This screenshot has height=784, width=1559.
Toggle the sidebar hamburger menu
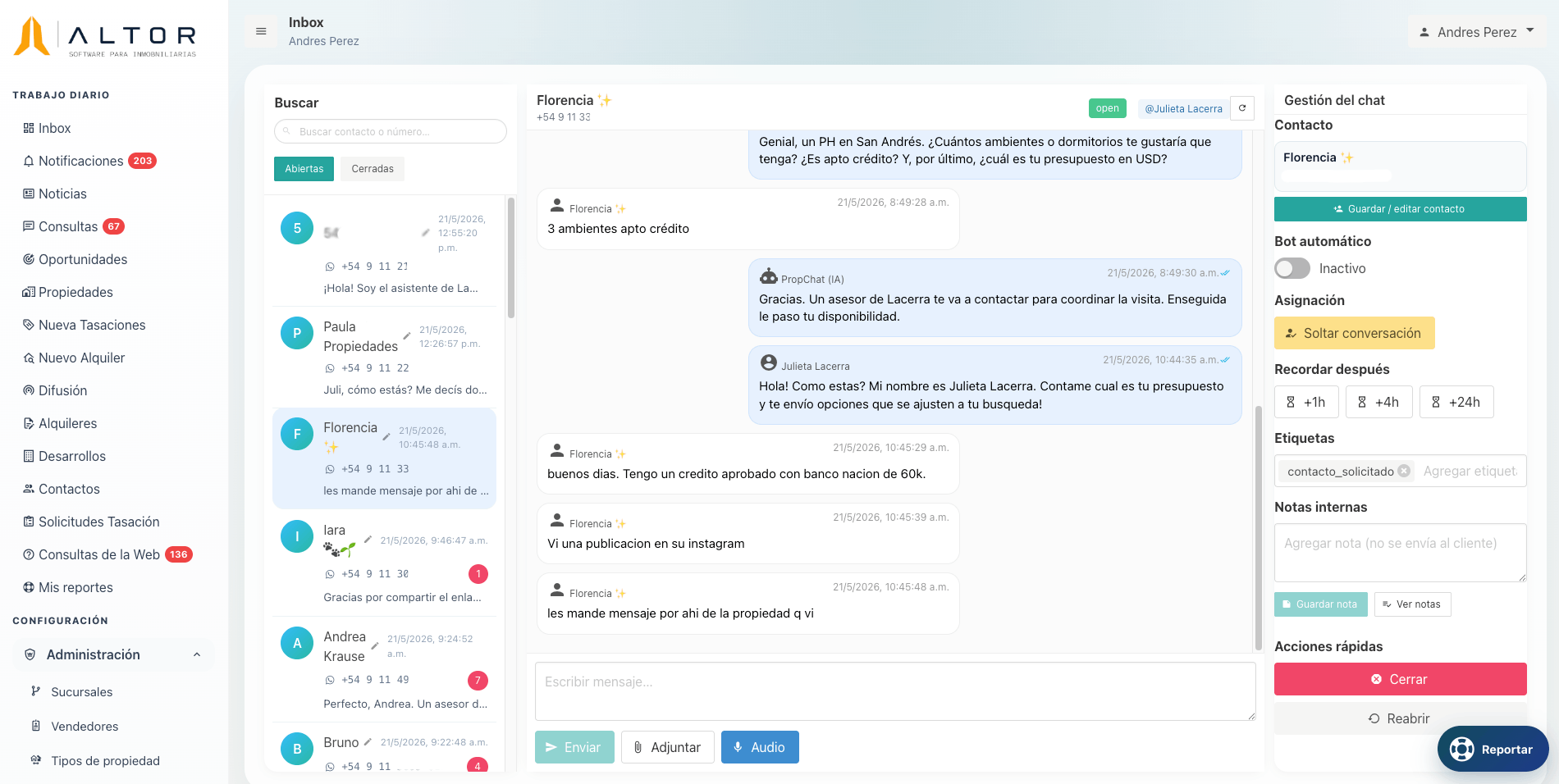[261, 31]
